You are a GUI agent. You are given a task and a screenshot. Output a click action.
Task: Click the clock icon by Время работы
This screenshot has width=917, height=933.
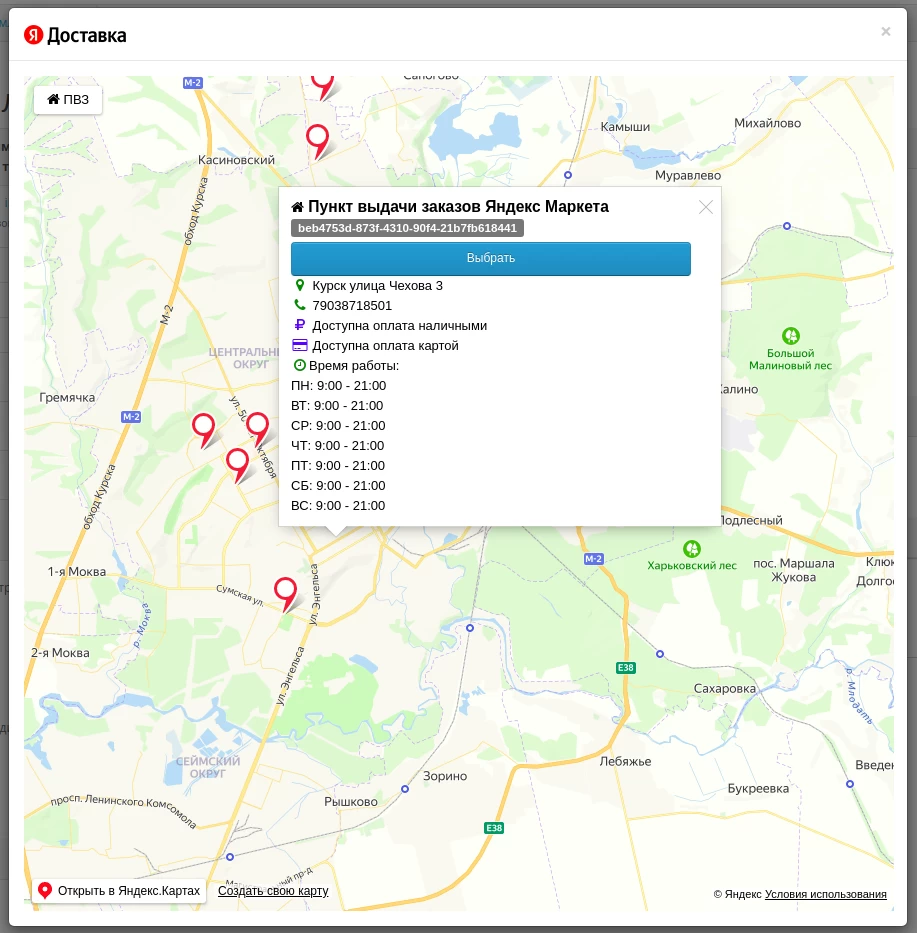tap(300, 365)
